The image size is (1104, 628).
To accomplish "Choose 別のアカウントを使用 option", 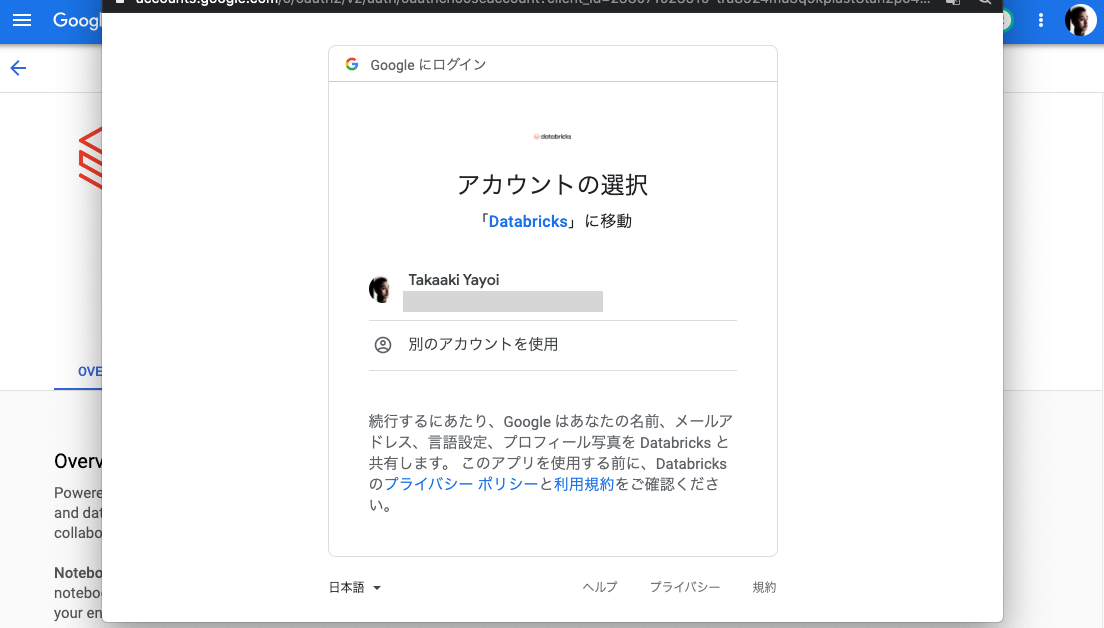I will tap(553, 345).
